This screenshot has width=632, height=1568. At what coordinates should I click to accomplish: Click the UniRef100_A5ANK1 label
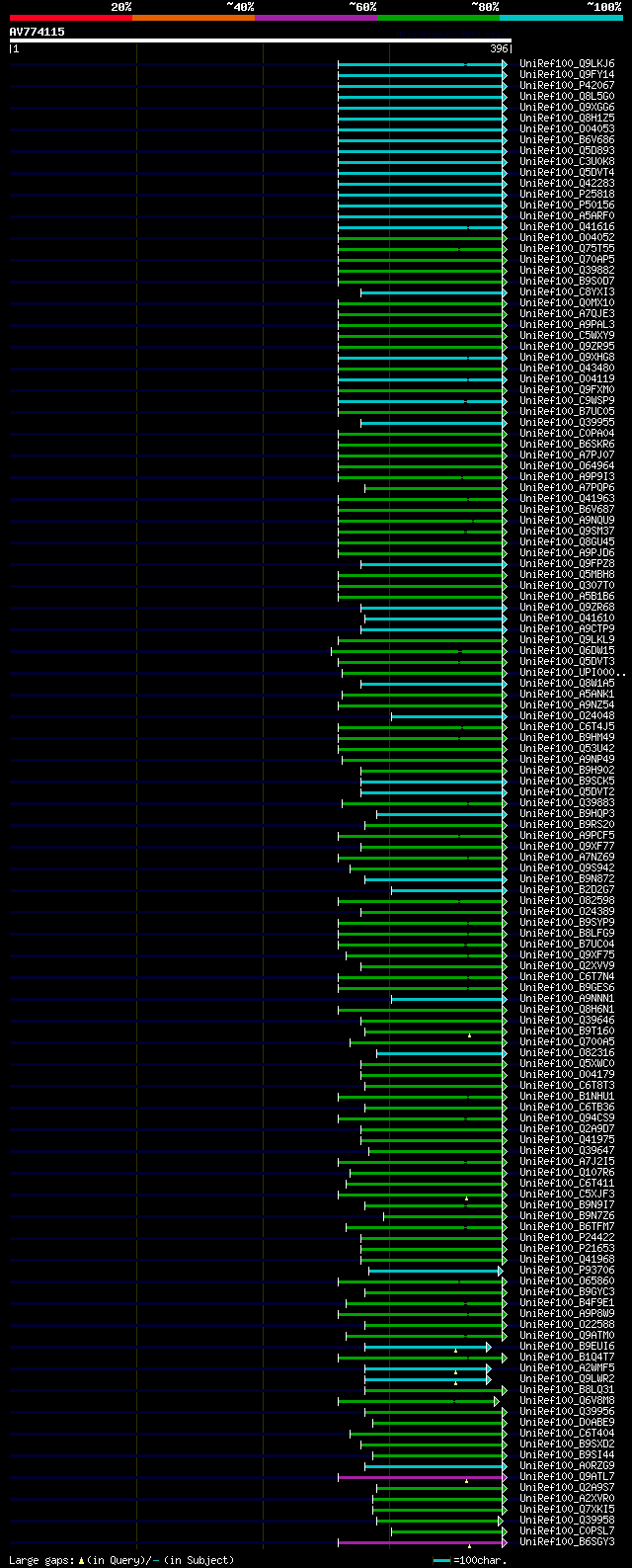tap(567, 694)
